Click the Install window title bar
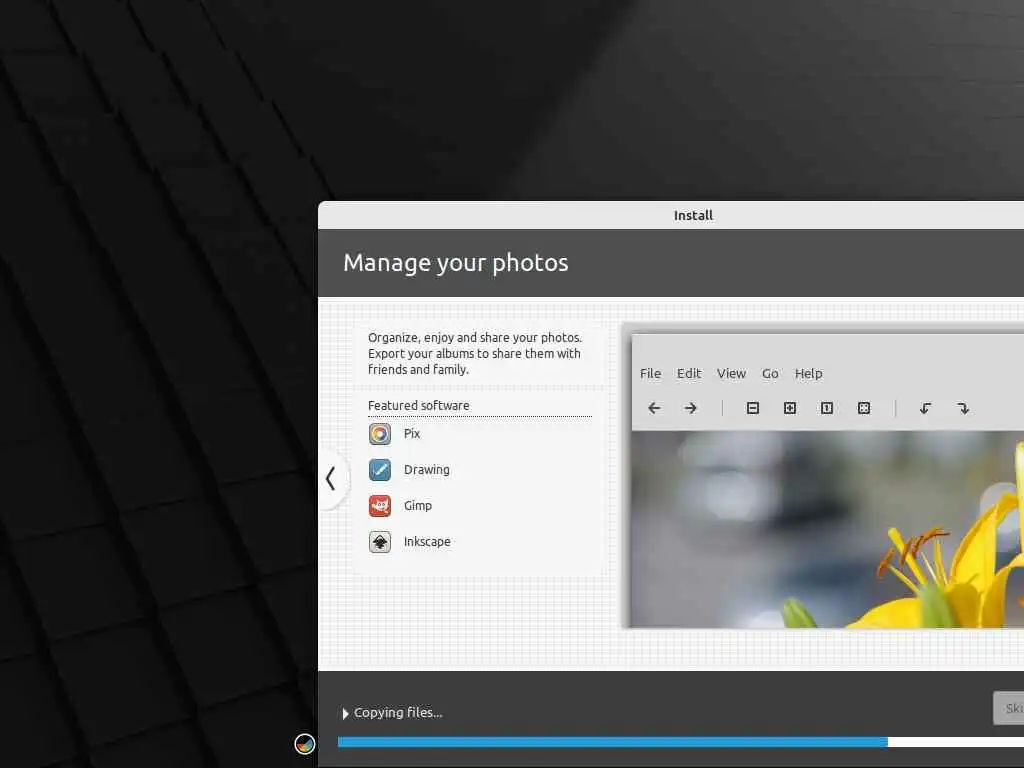This screenshot has height=768, width=1024. point(671,216)
